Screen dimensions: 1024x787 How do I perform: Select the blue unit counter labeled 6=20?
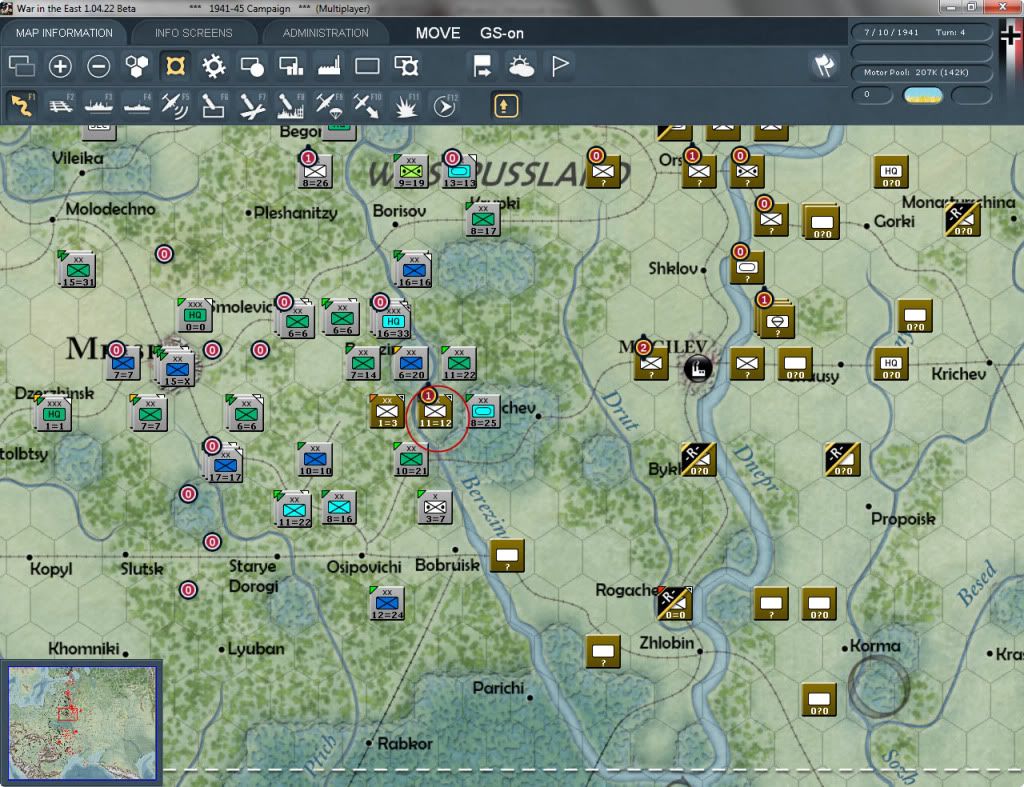pos(411,364)
